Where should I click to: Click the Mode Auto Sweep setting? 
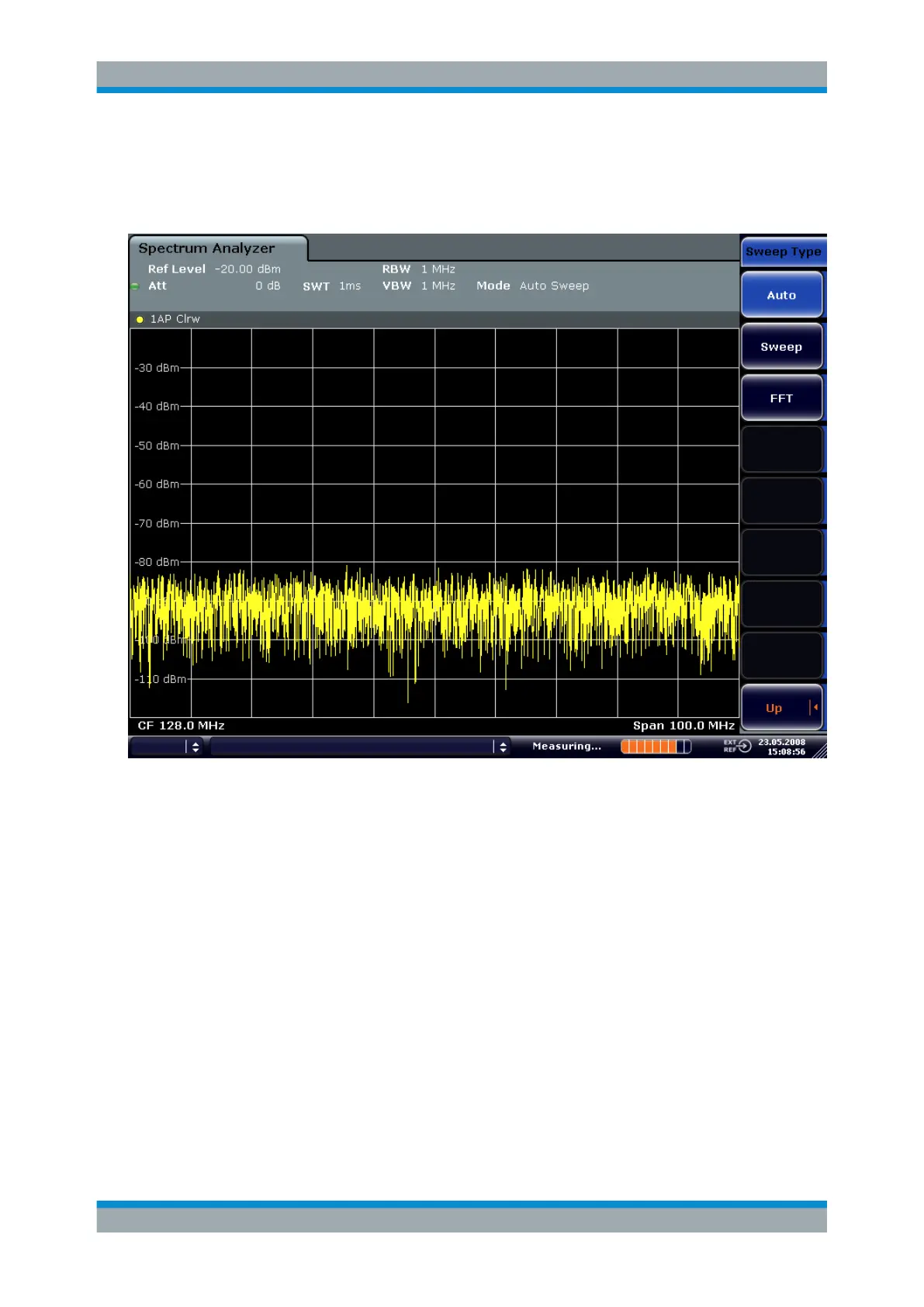(532, 286)
